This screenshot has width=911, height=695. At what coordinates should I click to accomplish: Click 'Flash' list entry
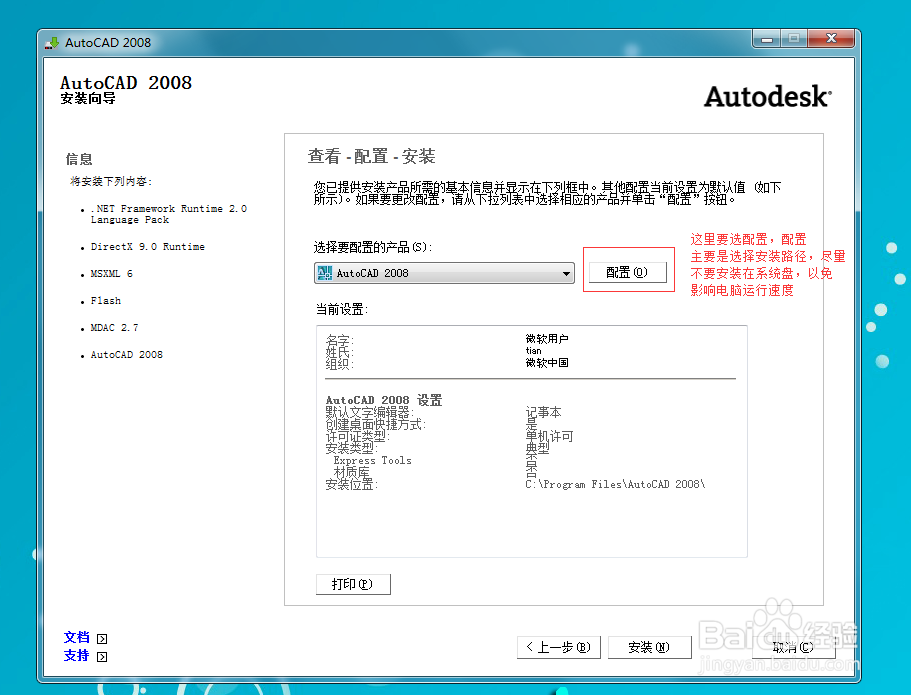point(106,300)
